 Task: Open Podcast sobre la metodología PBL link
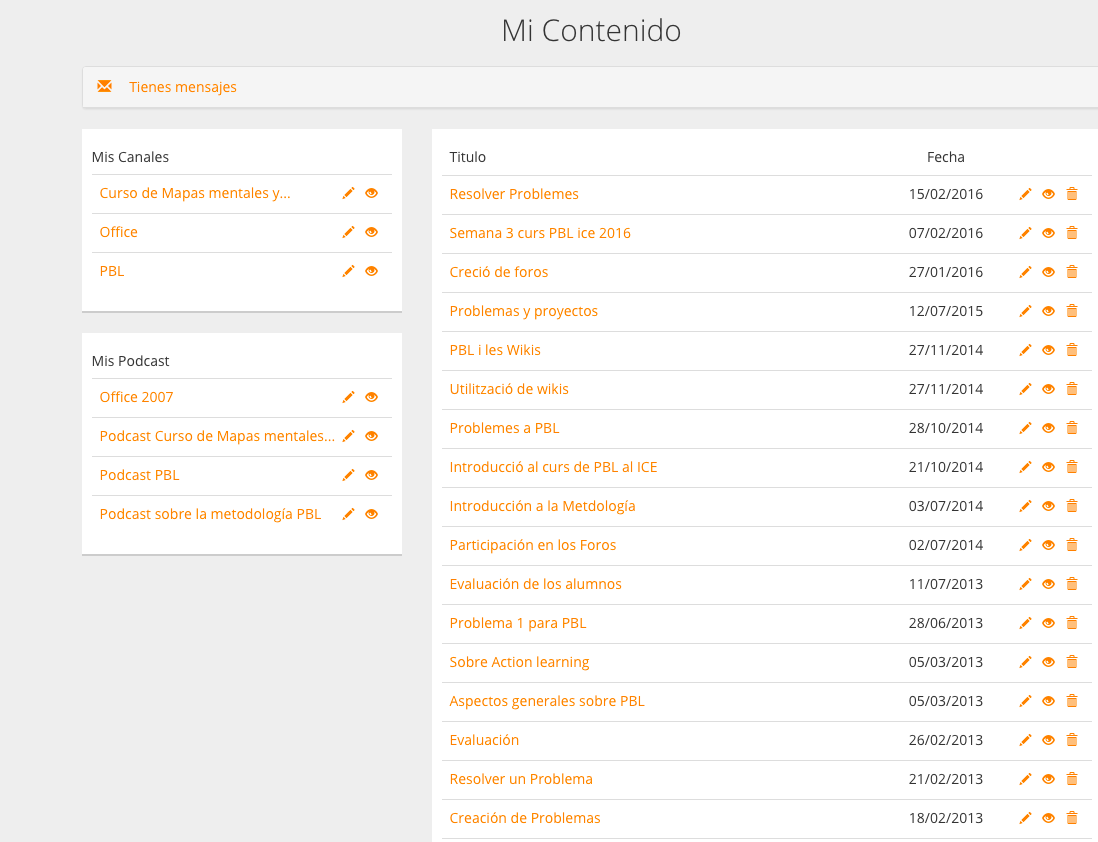tap(210, 515)
